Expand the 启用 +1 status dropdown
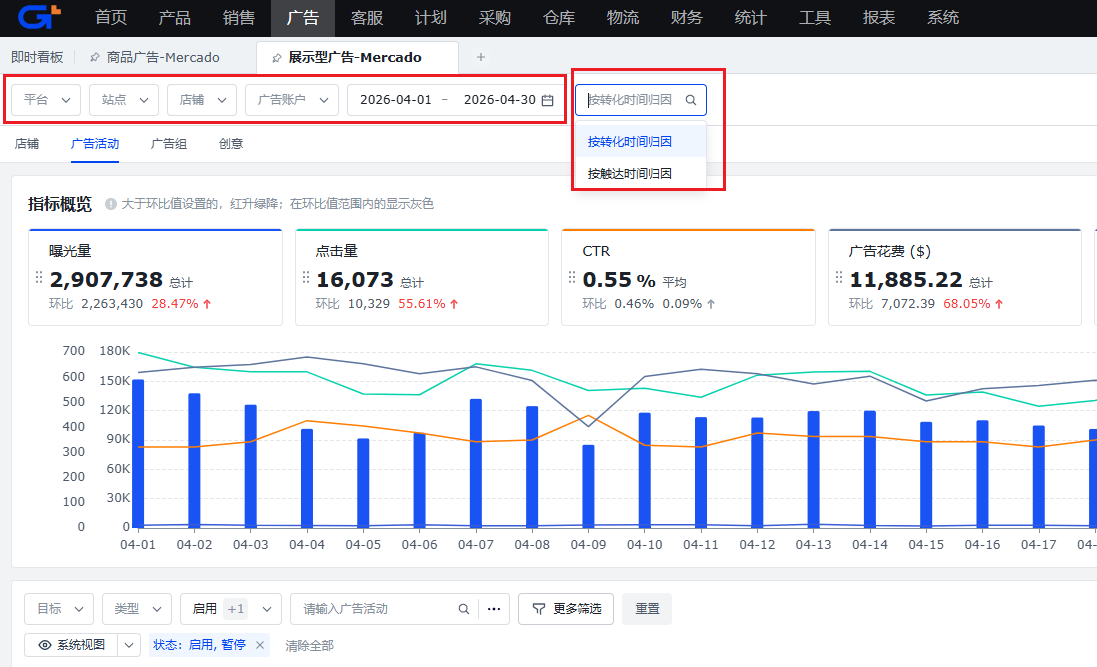1097x667 pixels. [x=231, y=609]
